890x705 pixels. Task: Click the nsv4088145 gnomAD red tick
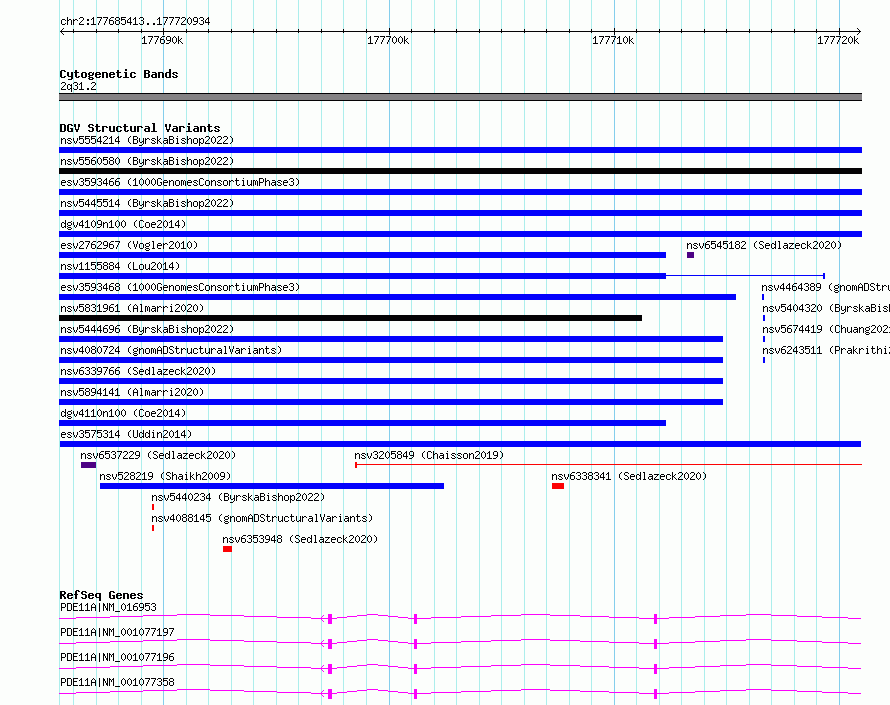point(153,528)
